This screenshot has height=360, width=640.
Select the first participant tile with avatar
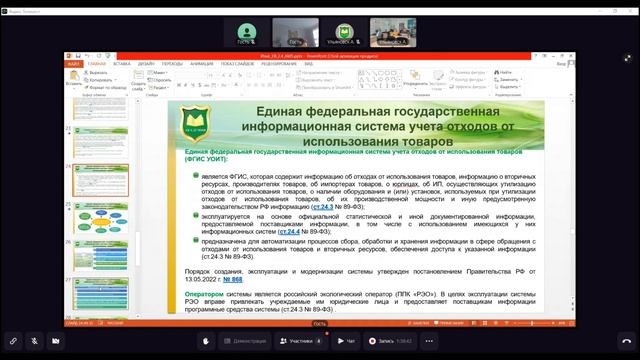point(247,33)
